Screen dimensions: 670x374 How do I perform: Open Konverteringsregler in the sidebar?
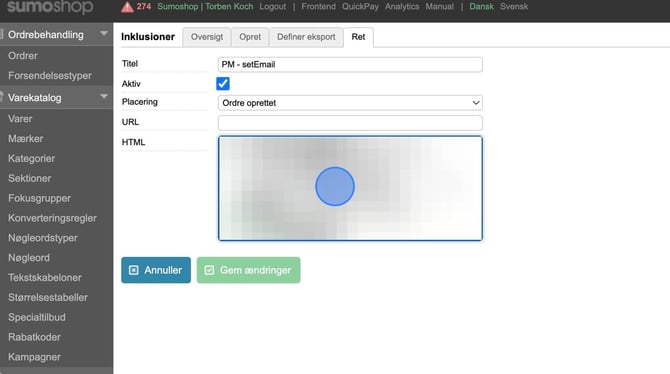tap(53, 218)
